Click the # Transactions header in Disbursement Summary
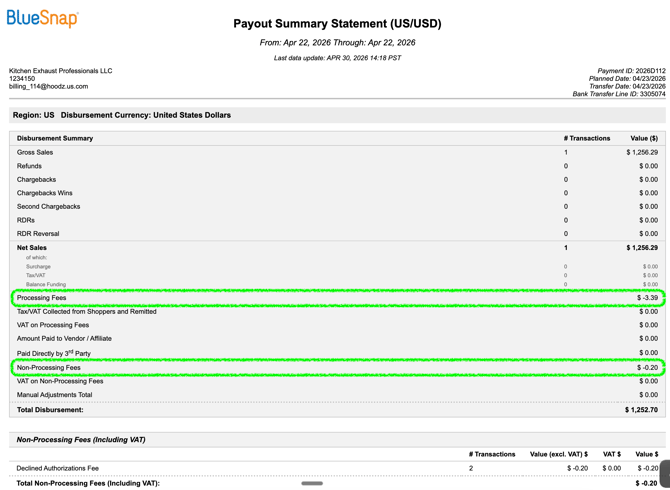 (587, 138)
